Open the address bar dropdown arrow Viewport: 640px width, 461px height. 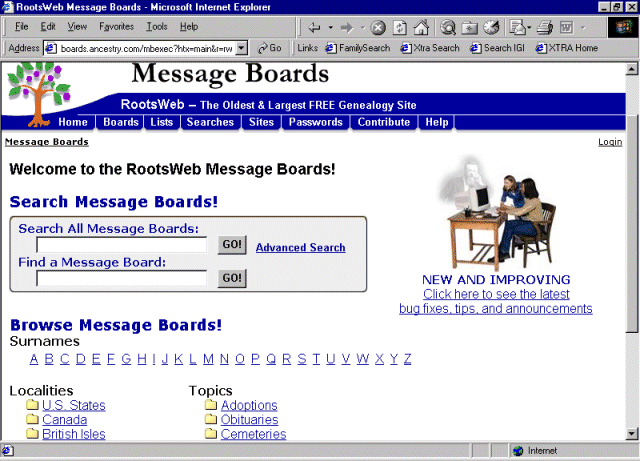242,48
